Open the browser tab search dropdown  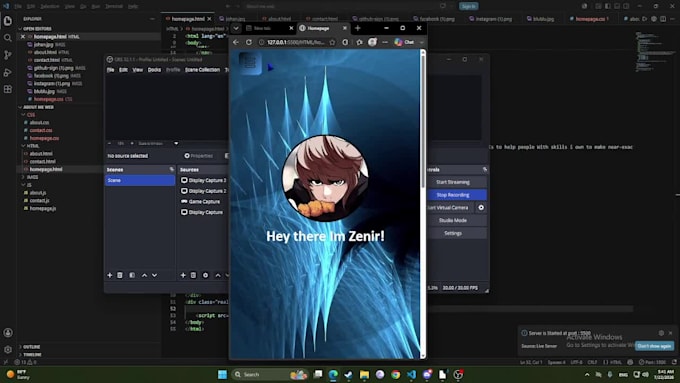tap(236, 28)
